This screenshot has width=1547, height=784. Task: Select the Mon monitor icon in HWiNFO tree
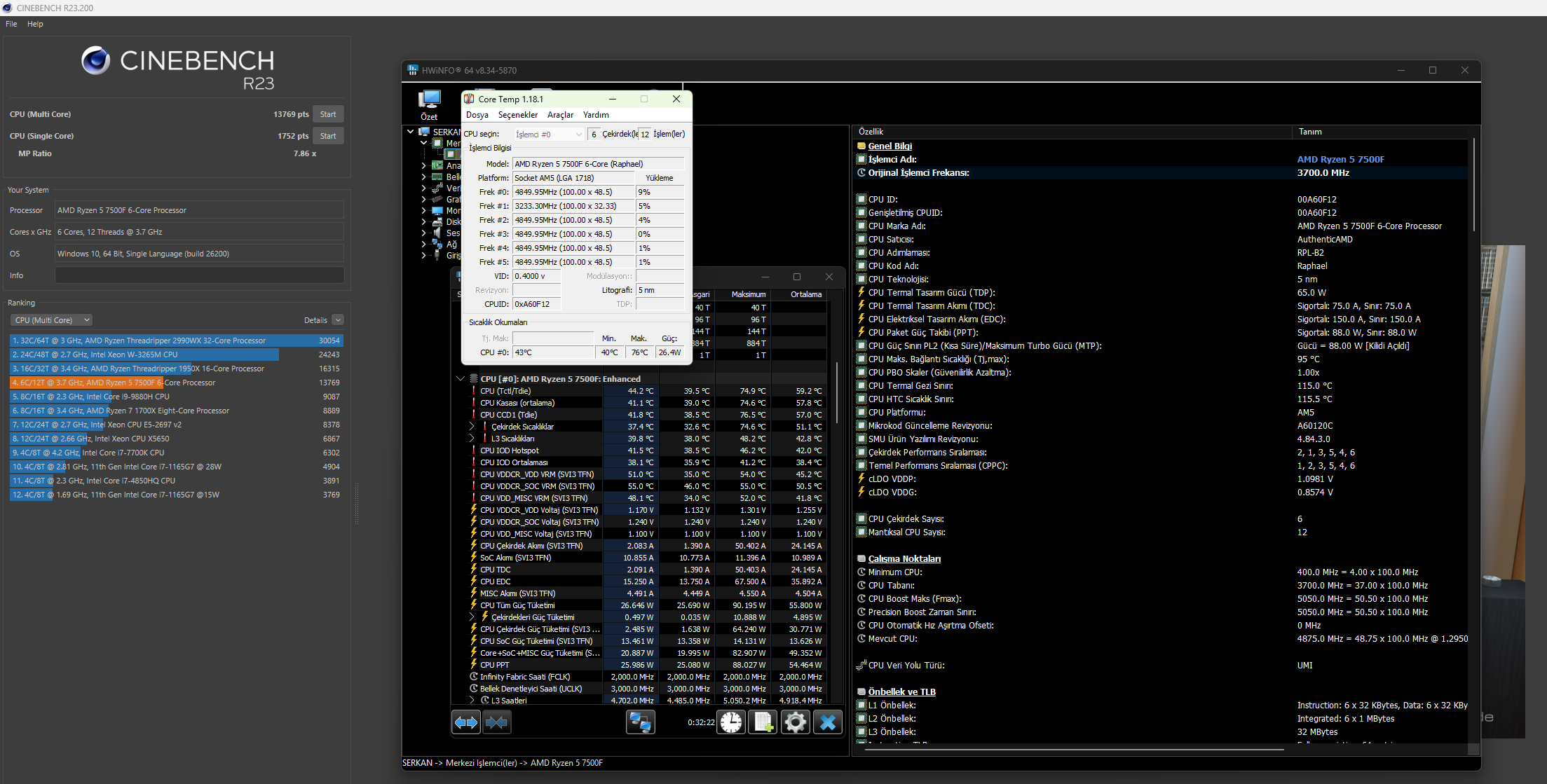[437, 210]
